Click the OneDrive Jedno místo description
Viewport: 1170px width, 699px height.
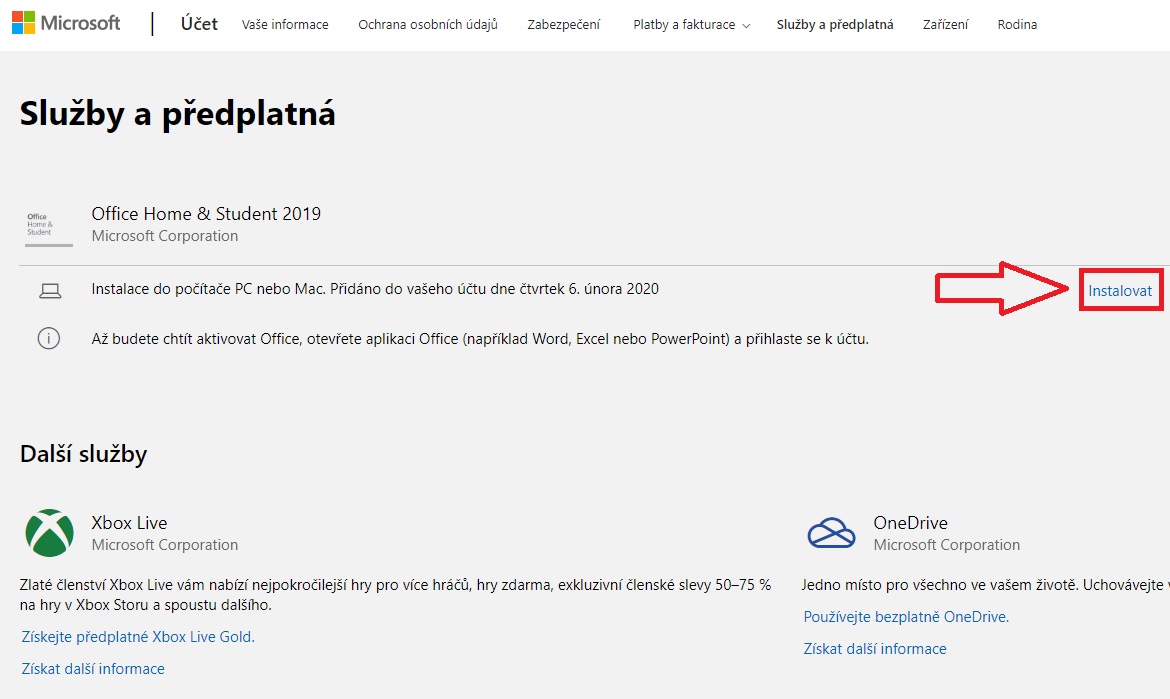click(986, 585)
